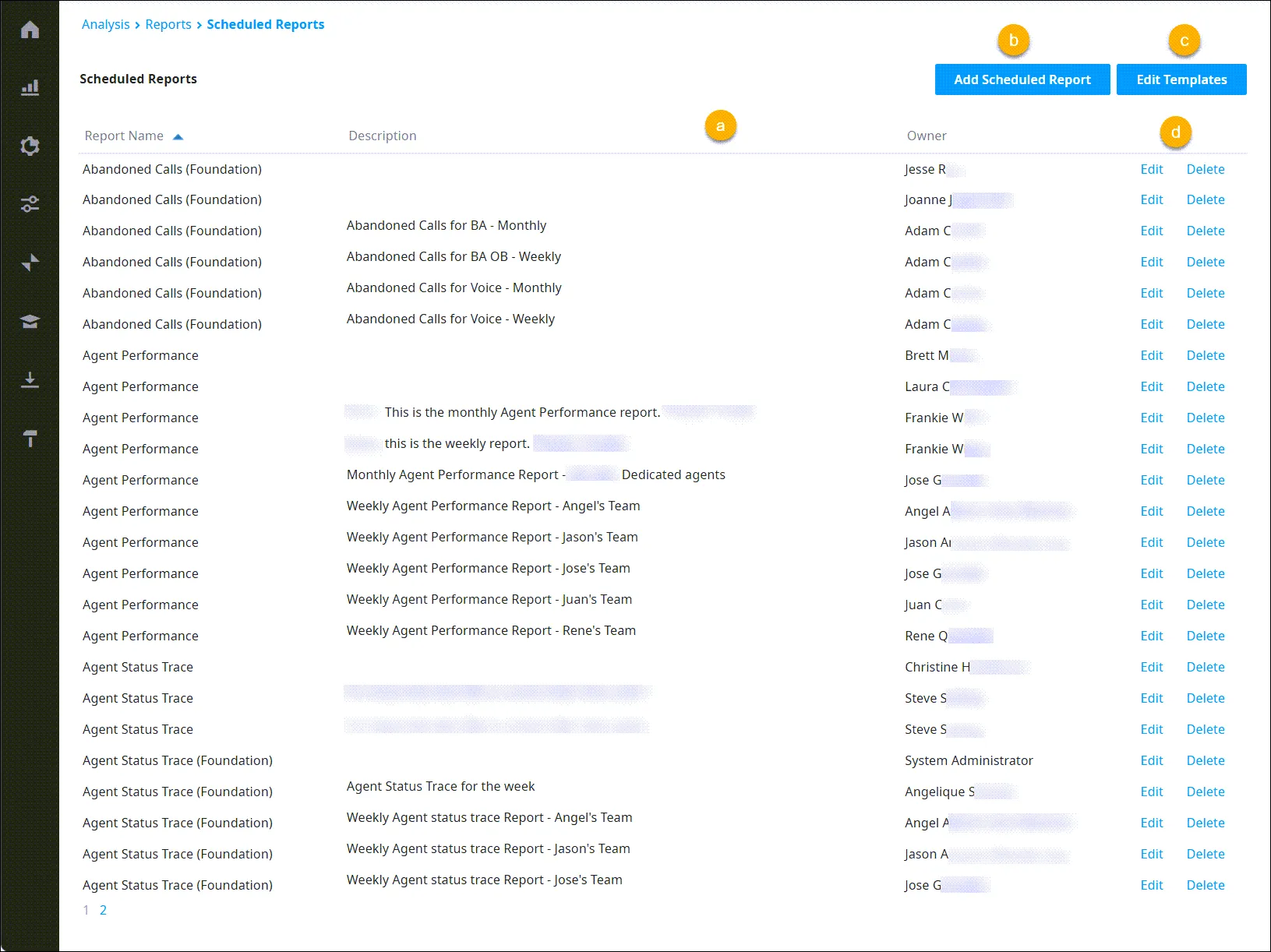Delete Juan's Team Weekly Agent Performance Report
The width and height of the screenshot is (1271, 952).
click(x=1206, y=605)
